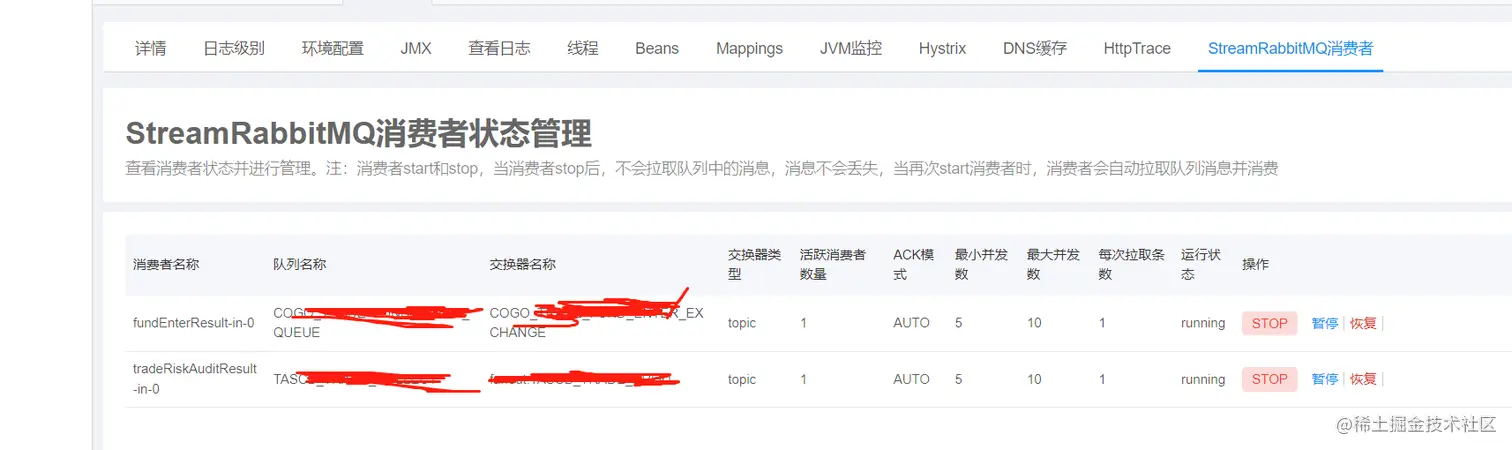Click the 队列名称 column header
This screenshot has height=450, width=1512.
click(299, 264)
